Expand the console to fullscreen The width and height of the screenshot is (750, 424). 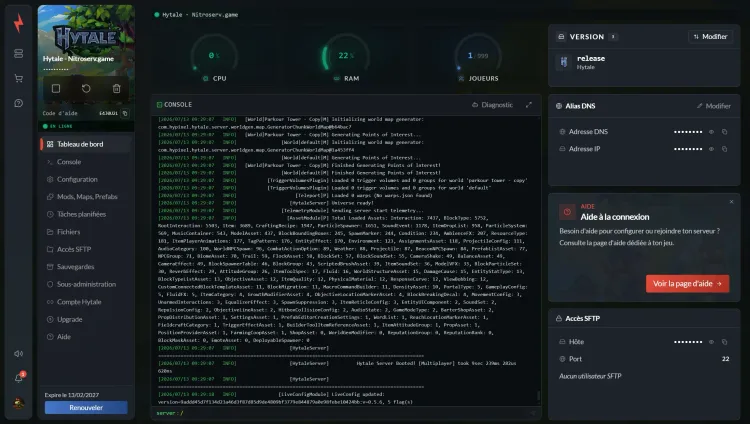point(529,105)
